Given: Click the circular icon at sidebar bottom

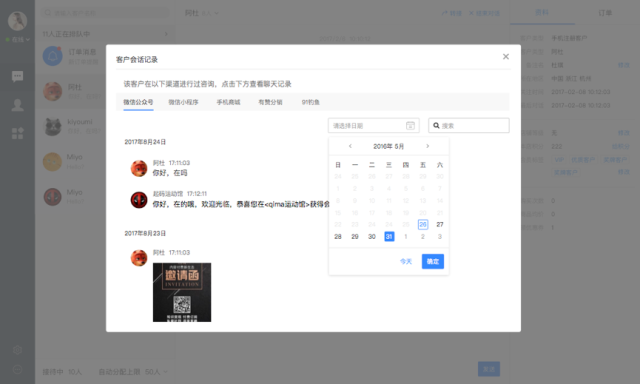Looking at the screenshot, I should [x=18, y=369].
